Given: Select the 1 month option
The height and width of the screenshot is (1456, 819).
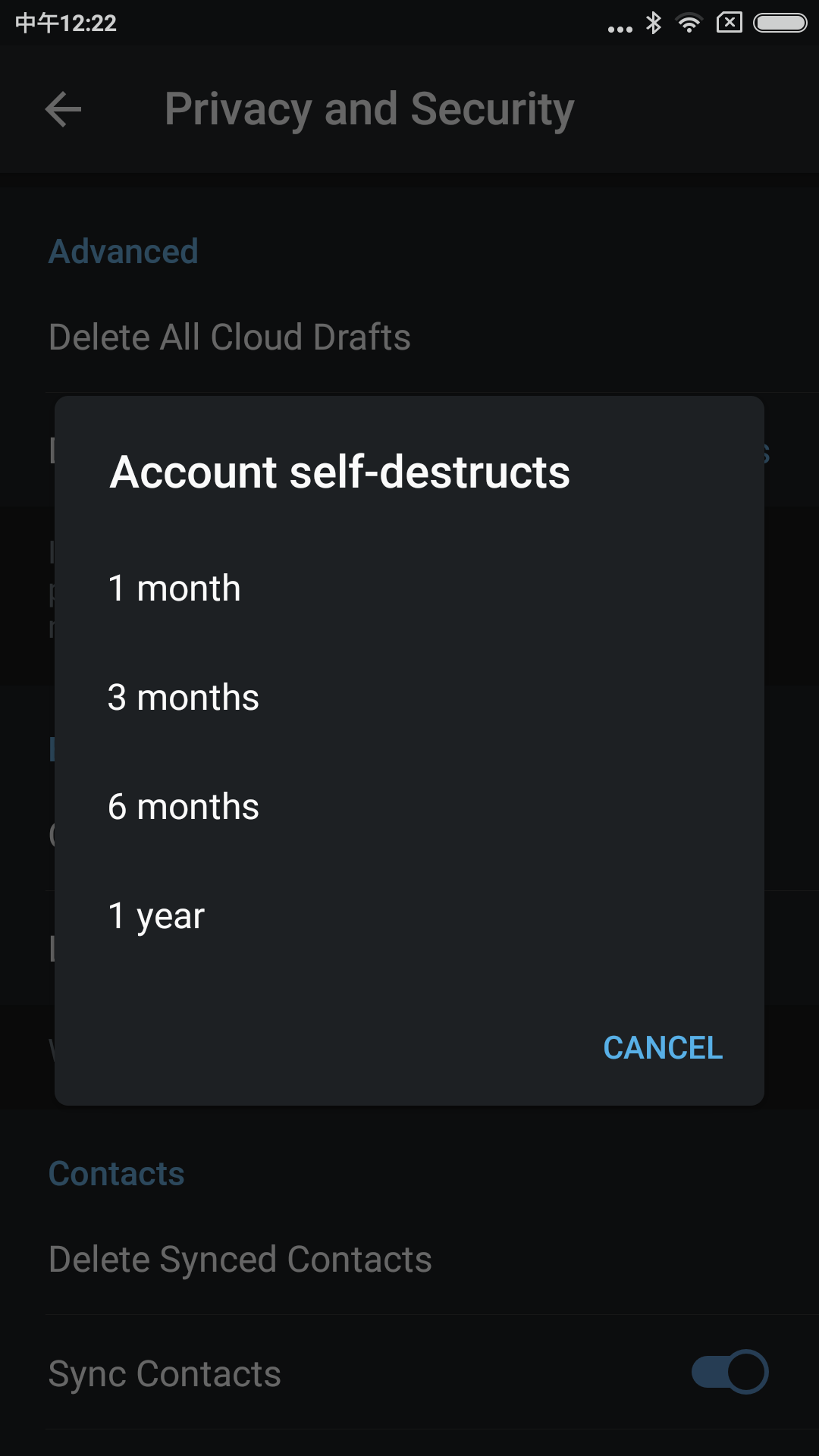Looking at the screenshot, I should (409, 588).
